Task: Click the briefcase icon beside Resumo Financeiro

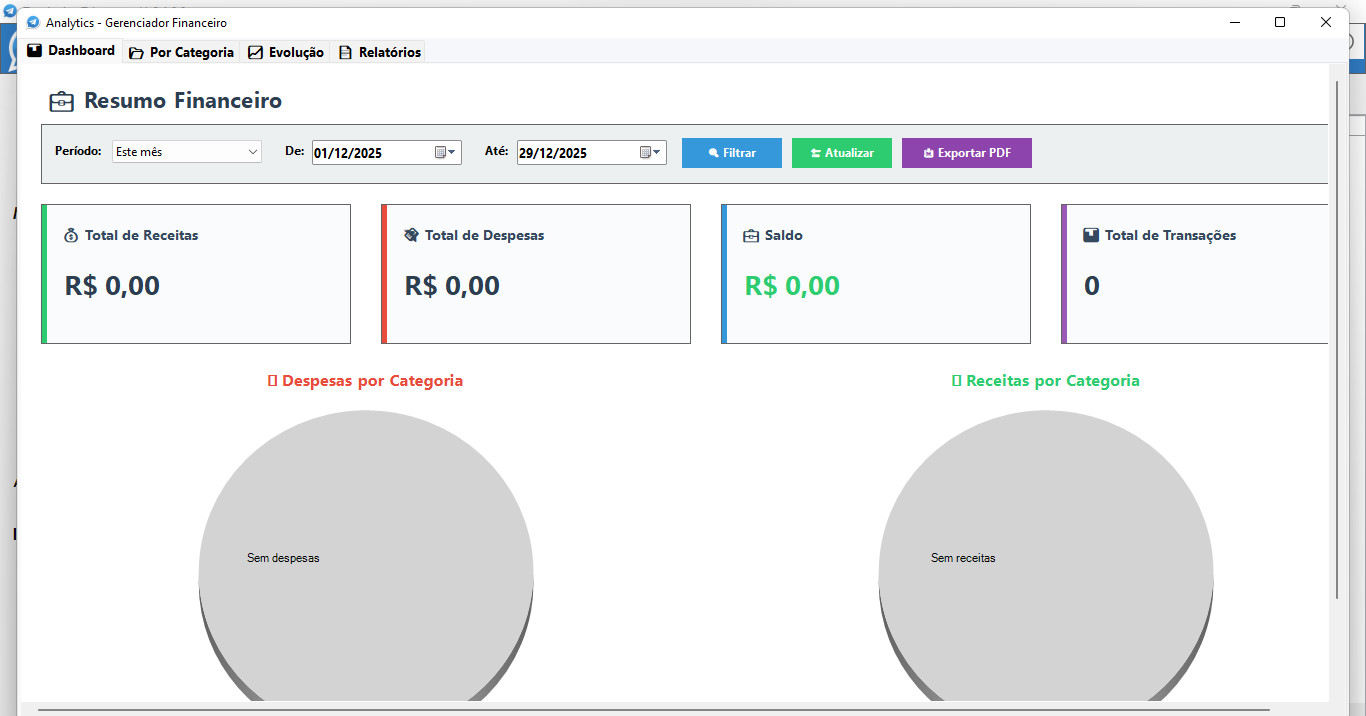Action: [62, 101]
